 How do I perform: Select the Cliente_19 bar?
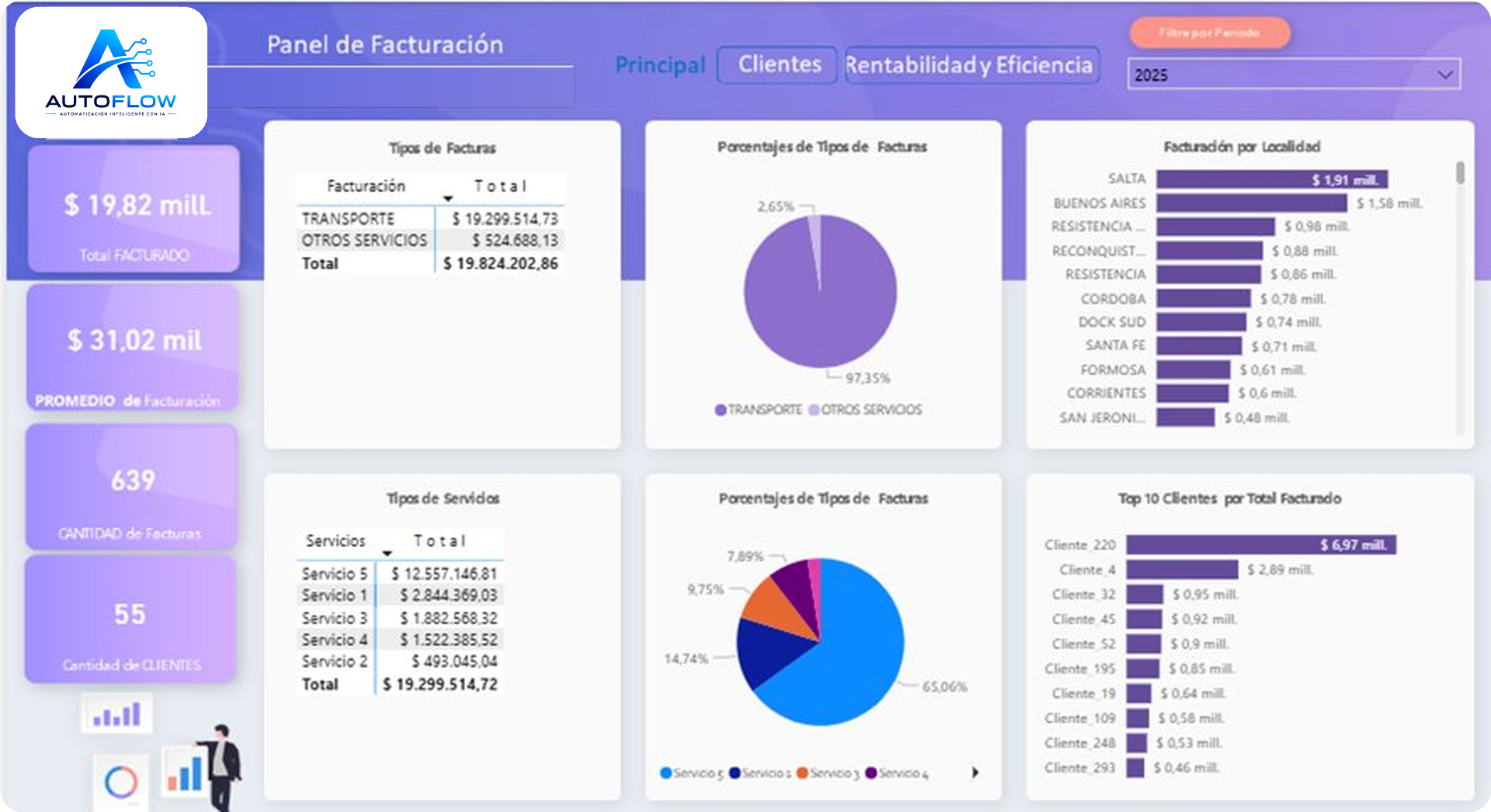pos(1139,694)
